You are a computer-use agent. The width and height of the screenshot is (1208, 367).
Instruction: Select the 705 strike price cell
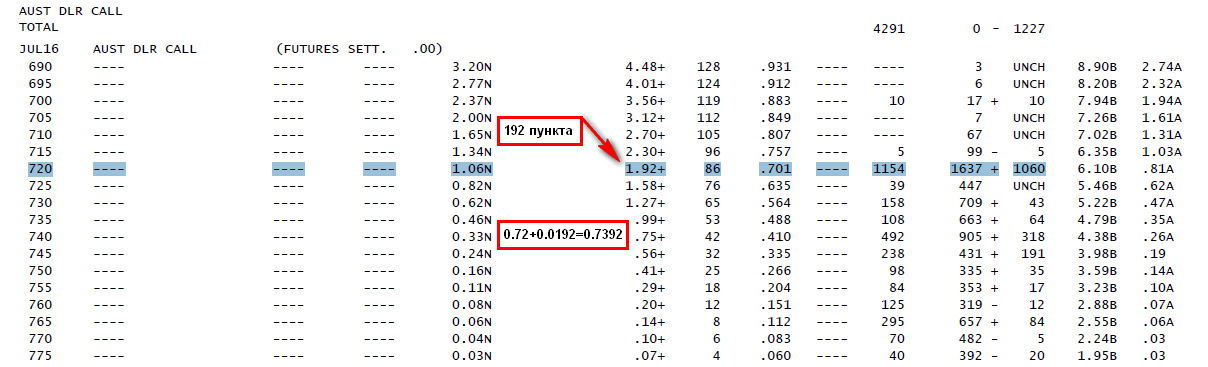point(39,118)
